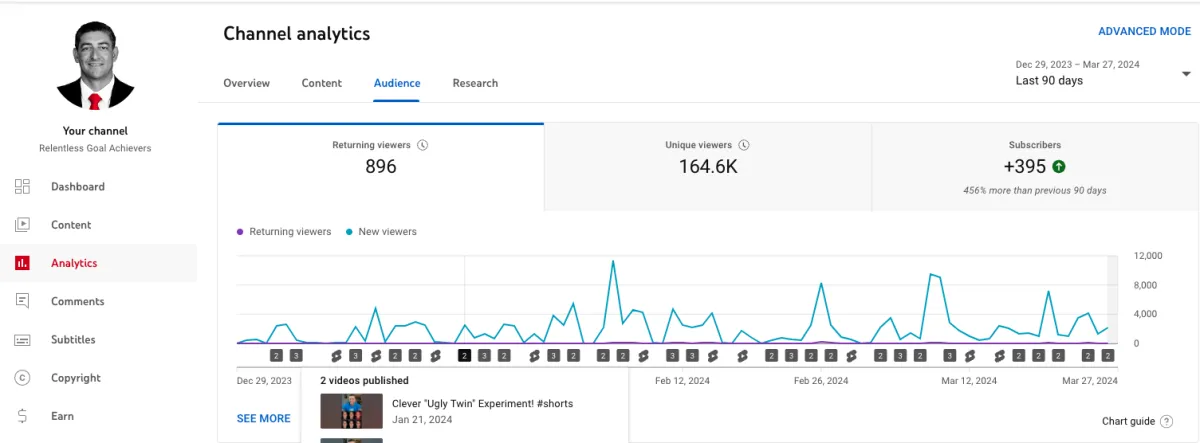Open the Subtitles icon in sidebar
The height and width of the screenshot is (443, 1200).
point(22,340)
